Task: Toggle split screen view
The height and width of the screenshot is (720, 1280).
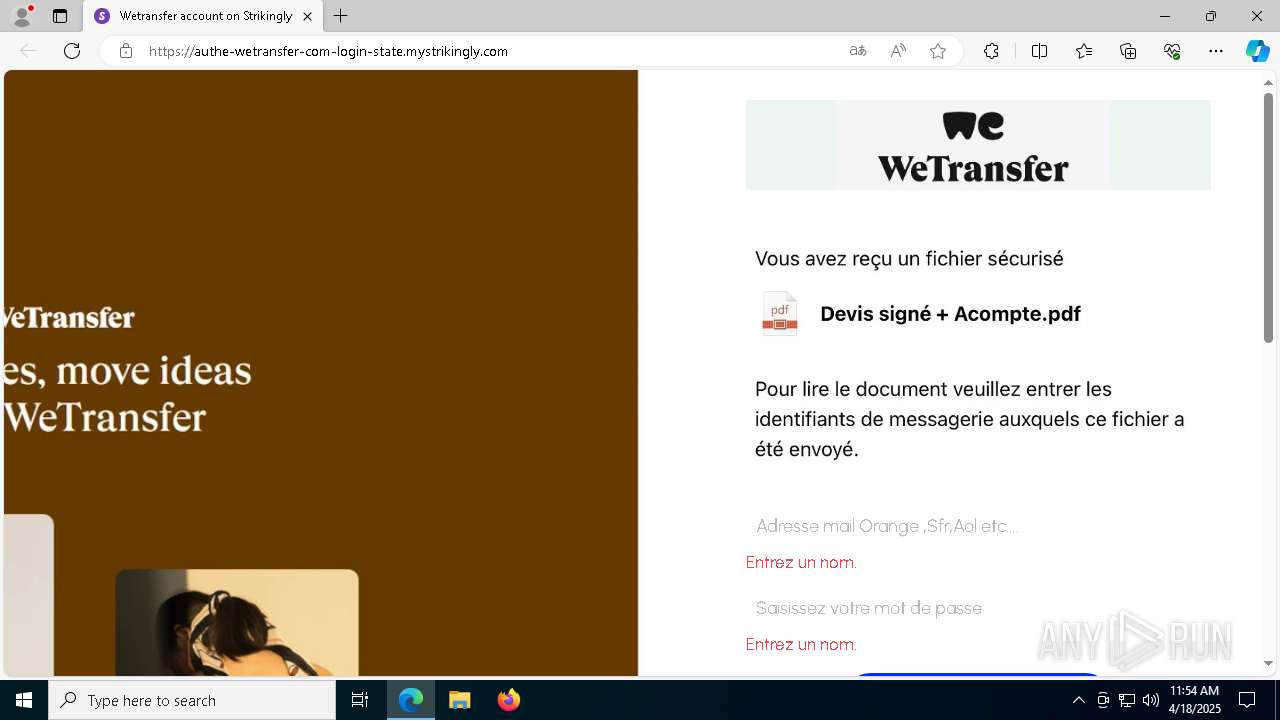Action: tap(1039, 51)
